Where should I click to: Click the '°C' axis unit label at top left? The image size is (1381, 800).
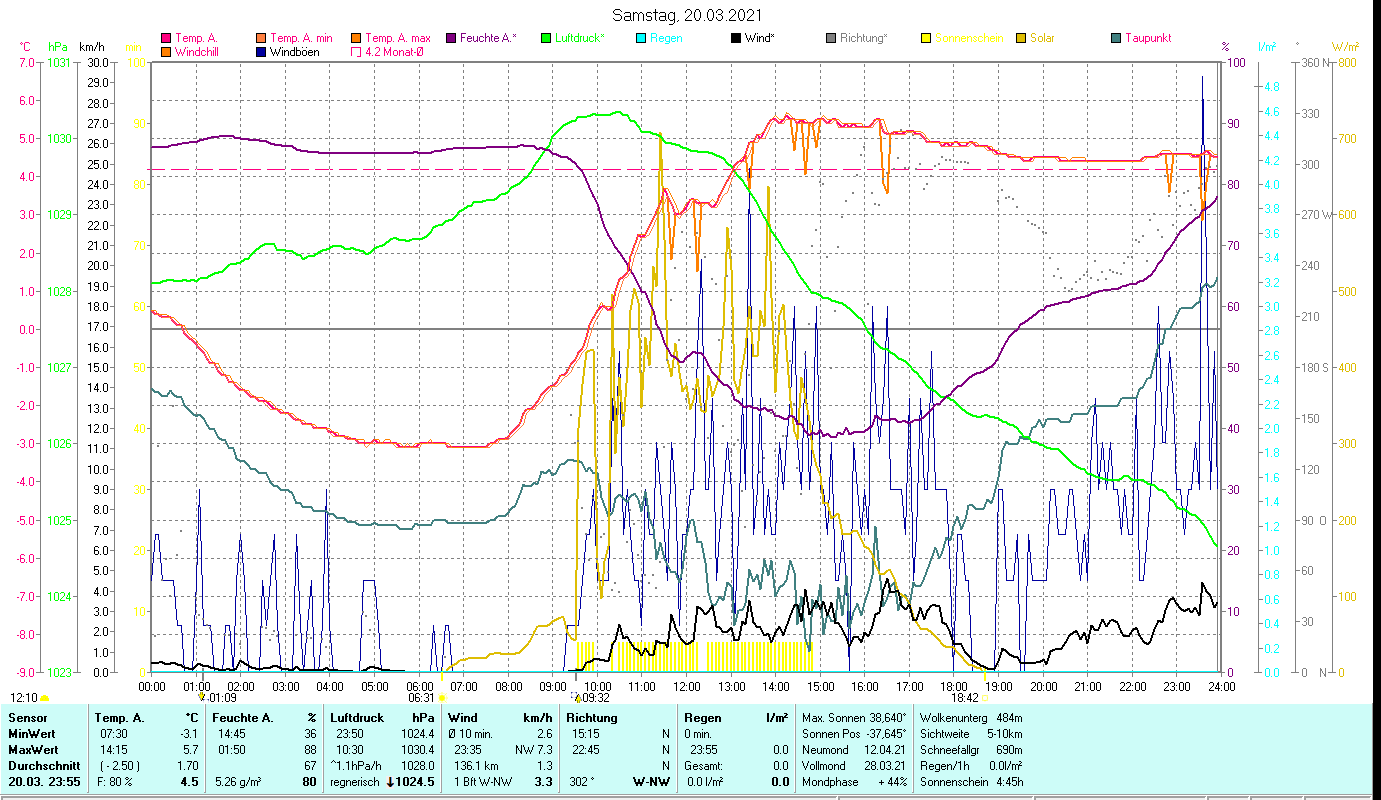click(x=26, y=47)
